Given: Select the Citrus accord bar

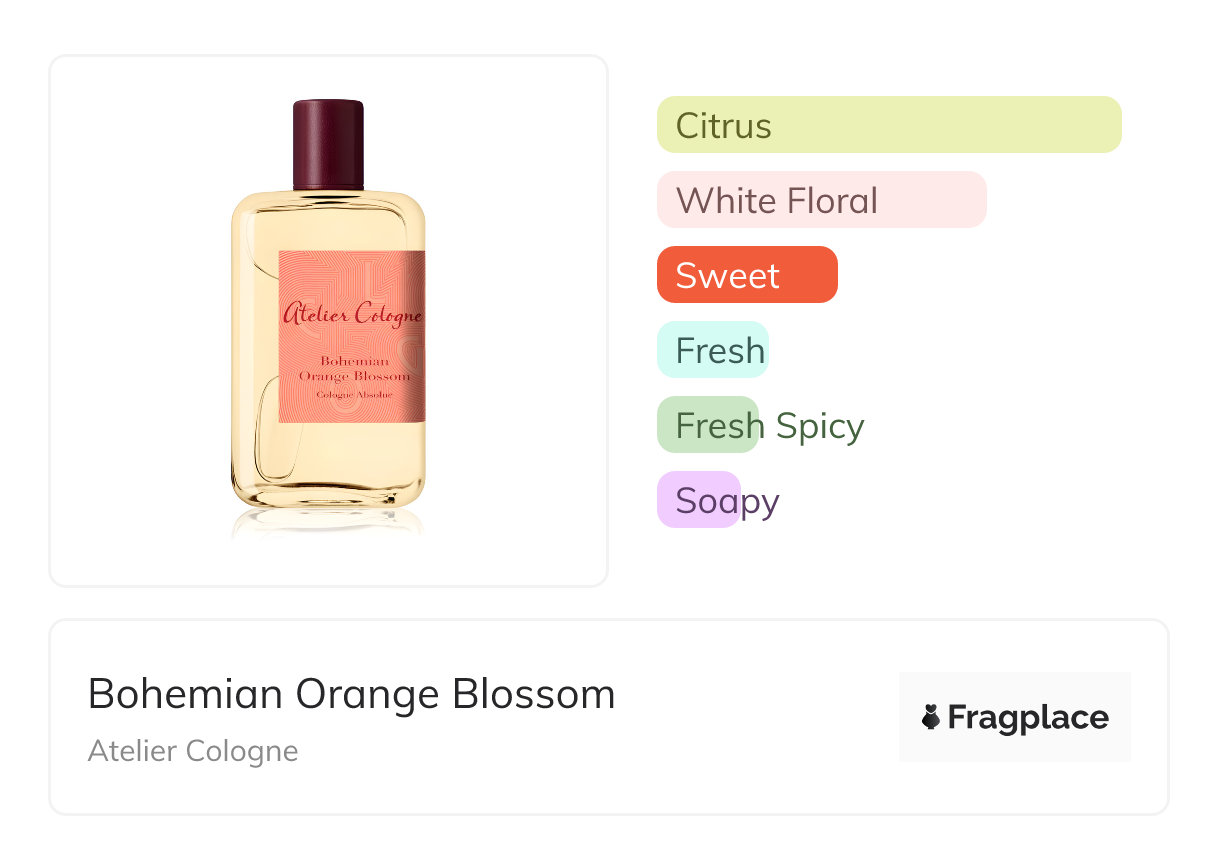Looking at the screenshot, I should click(888, 125).
